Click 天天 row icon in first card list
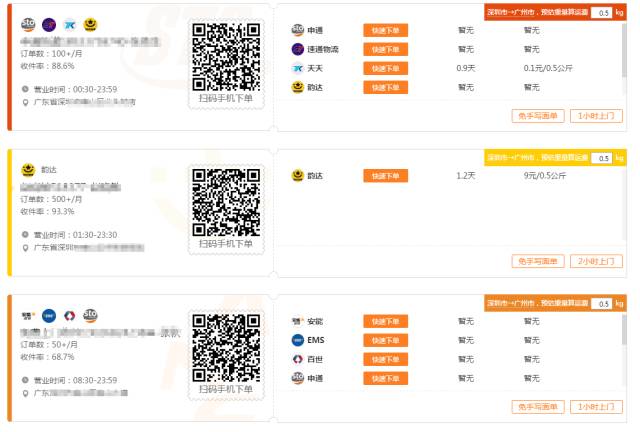The height and width of the screenshot is (432, 640). coord(298,68)
